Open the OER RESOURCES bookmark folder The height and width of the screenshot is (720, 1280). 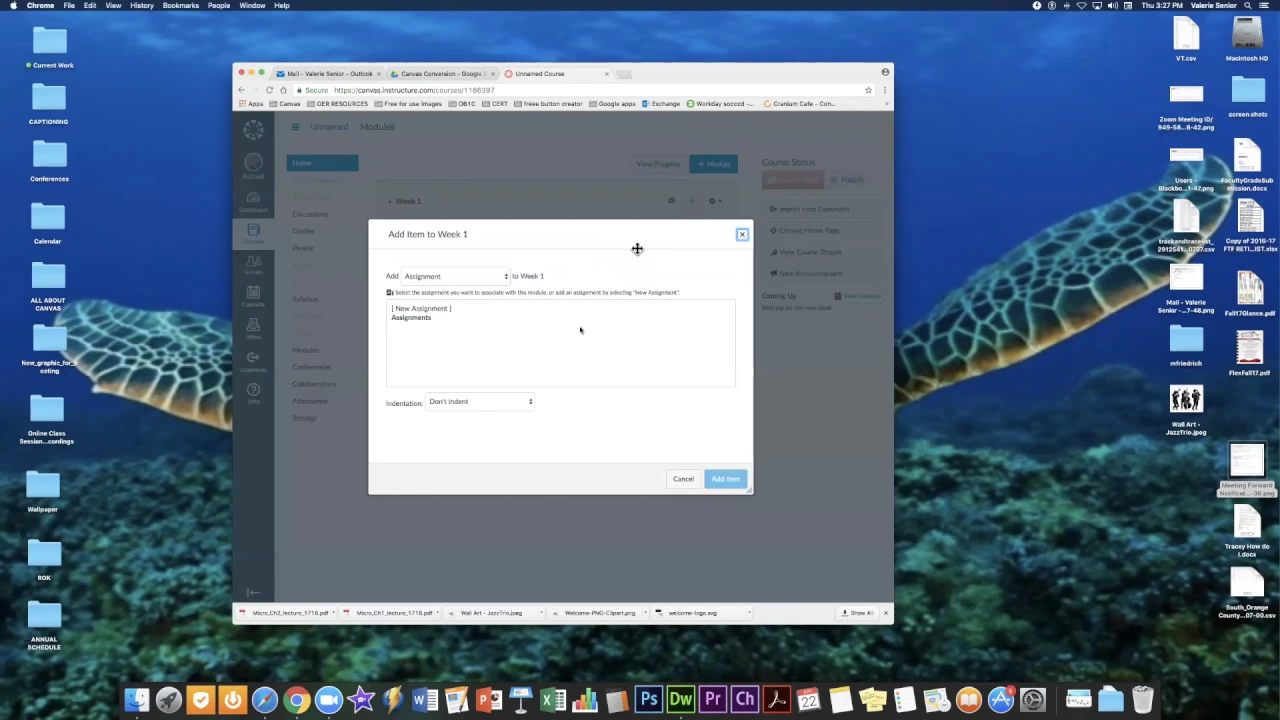click(338, 104)
